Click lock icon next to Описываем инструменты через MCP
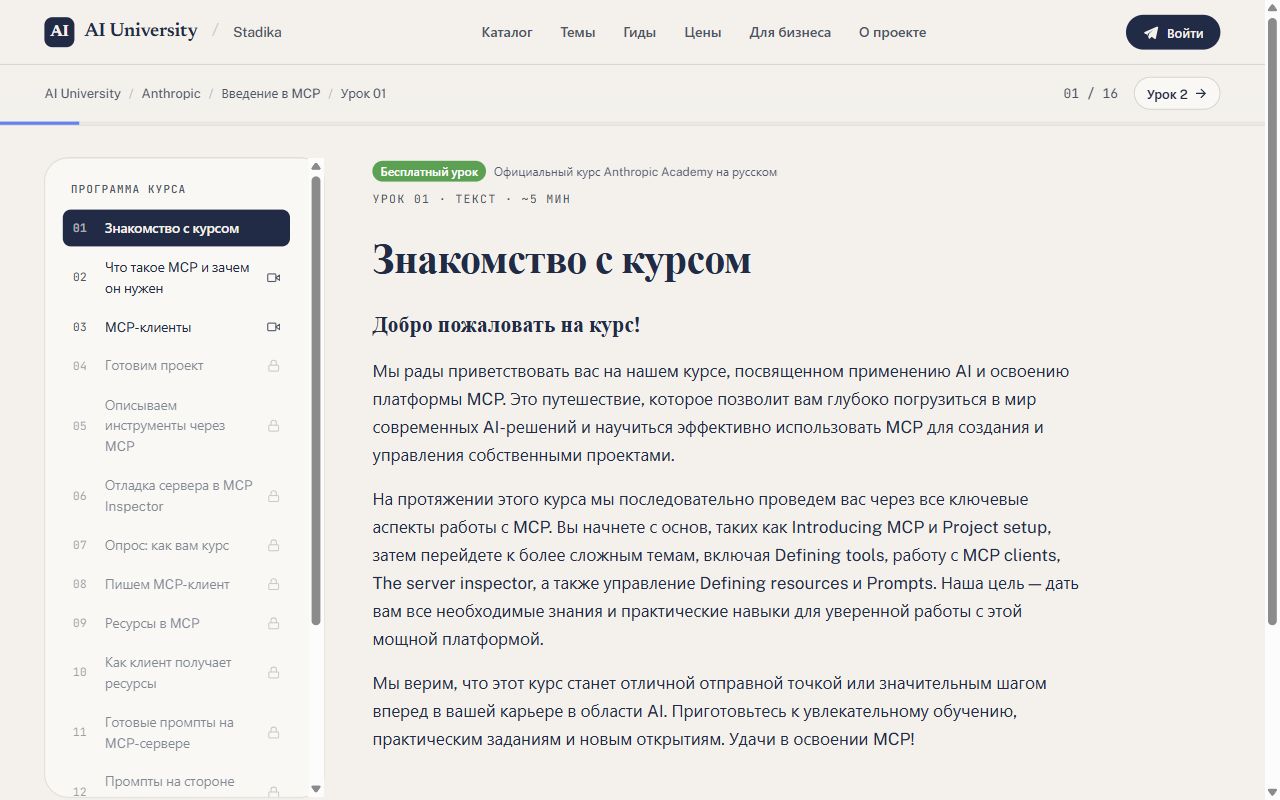The width and height of the screenshot is (1280, 800). tap(273, 426)
